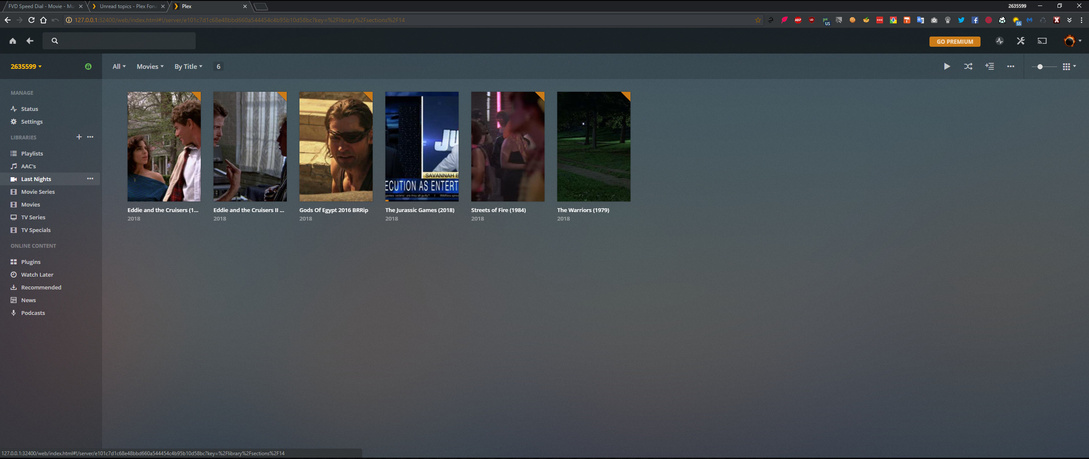The height and width of the screenshot is (459, 1089).
Task: Select the Movies library in sidebar
Action: click(50, 205)
